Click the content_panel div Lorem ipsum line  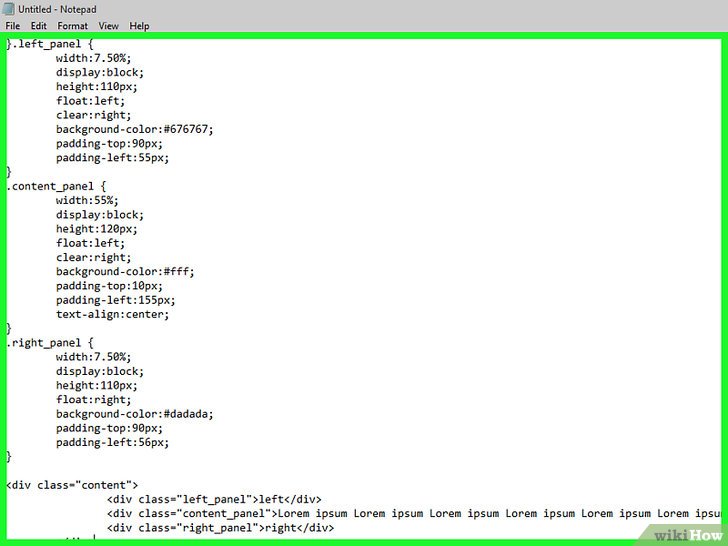click(x=414, y=514)
